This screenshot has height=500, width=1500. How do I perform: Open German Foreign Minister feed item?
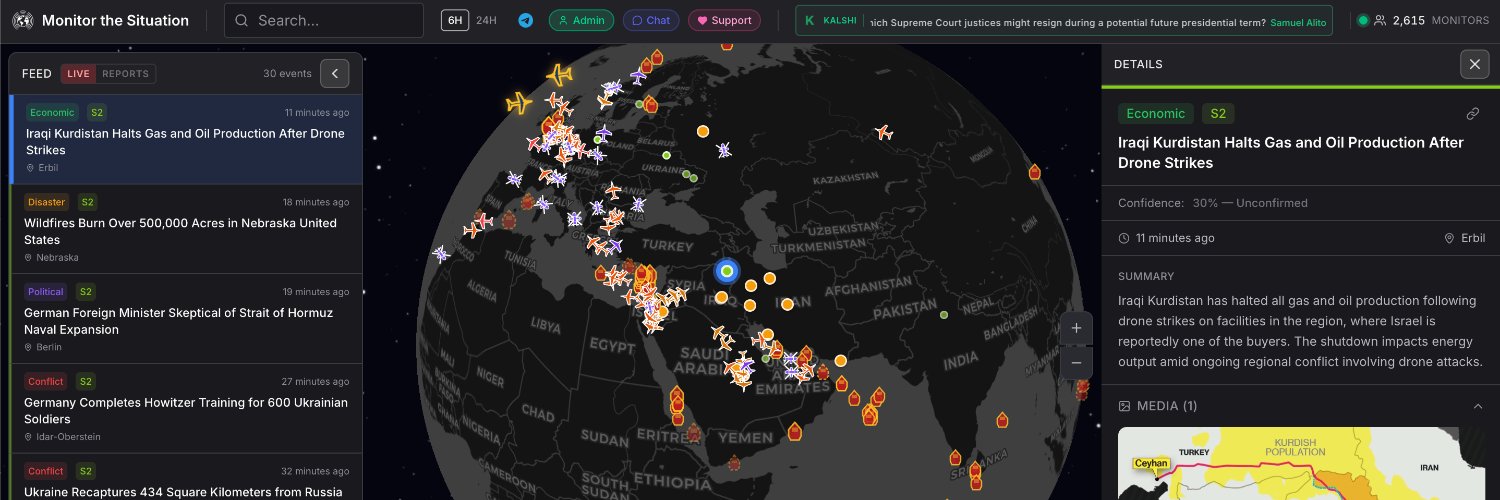point(186,318)
